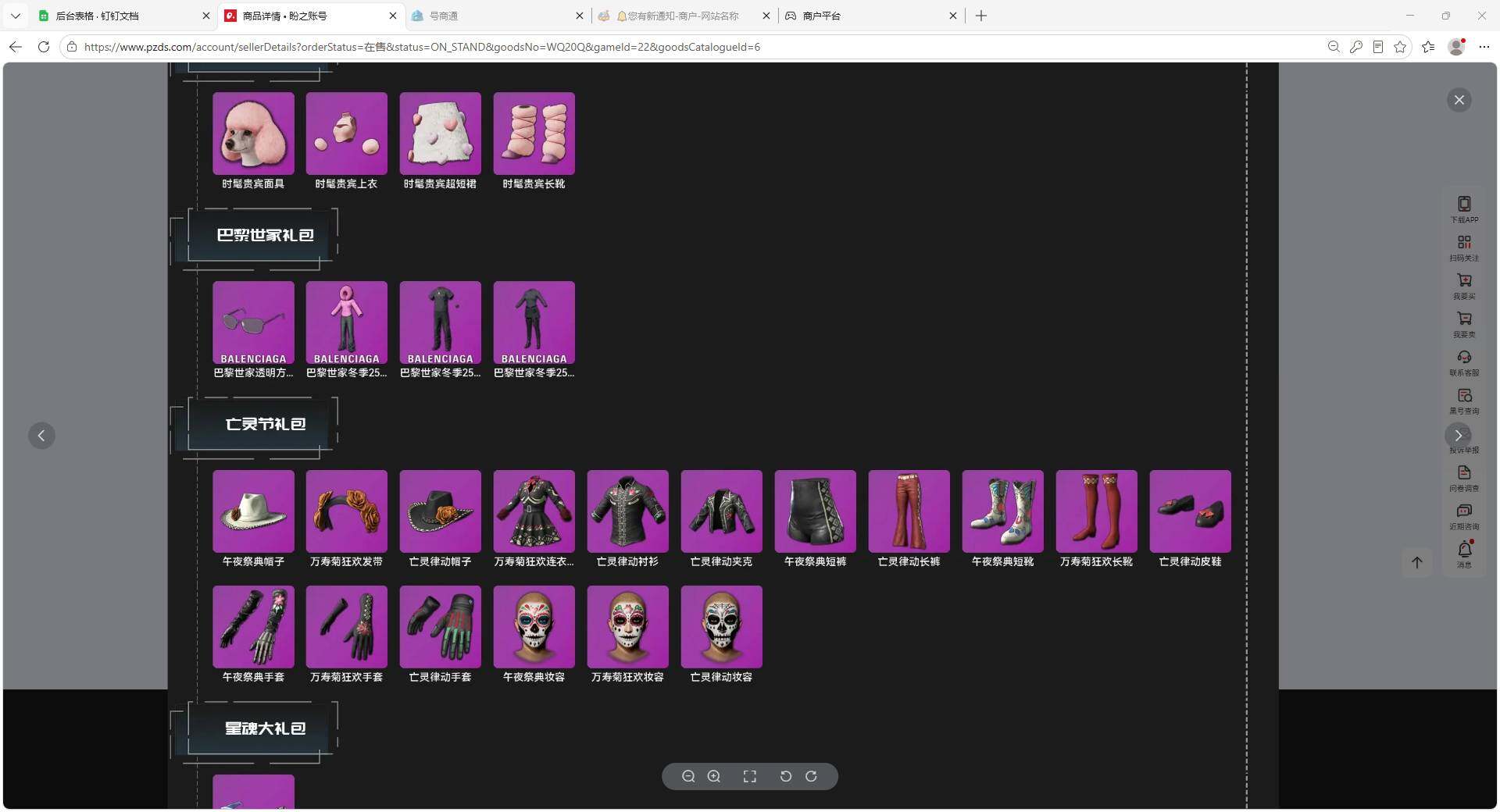Open browser settings and more menu
Image resolution: width=1500 pixels, height=812 pixels.
[x=1484, y=47]
